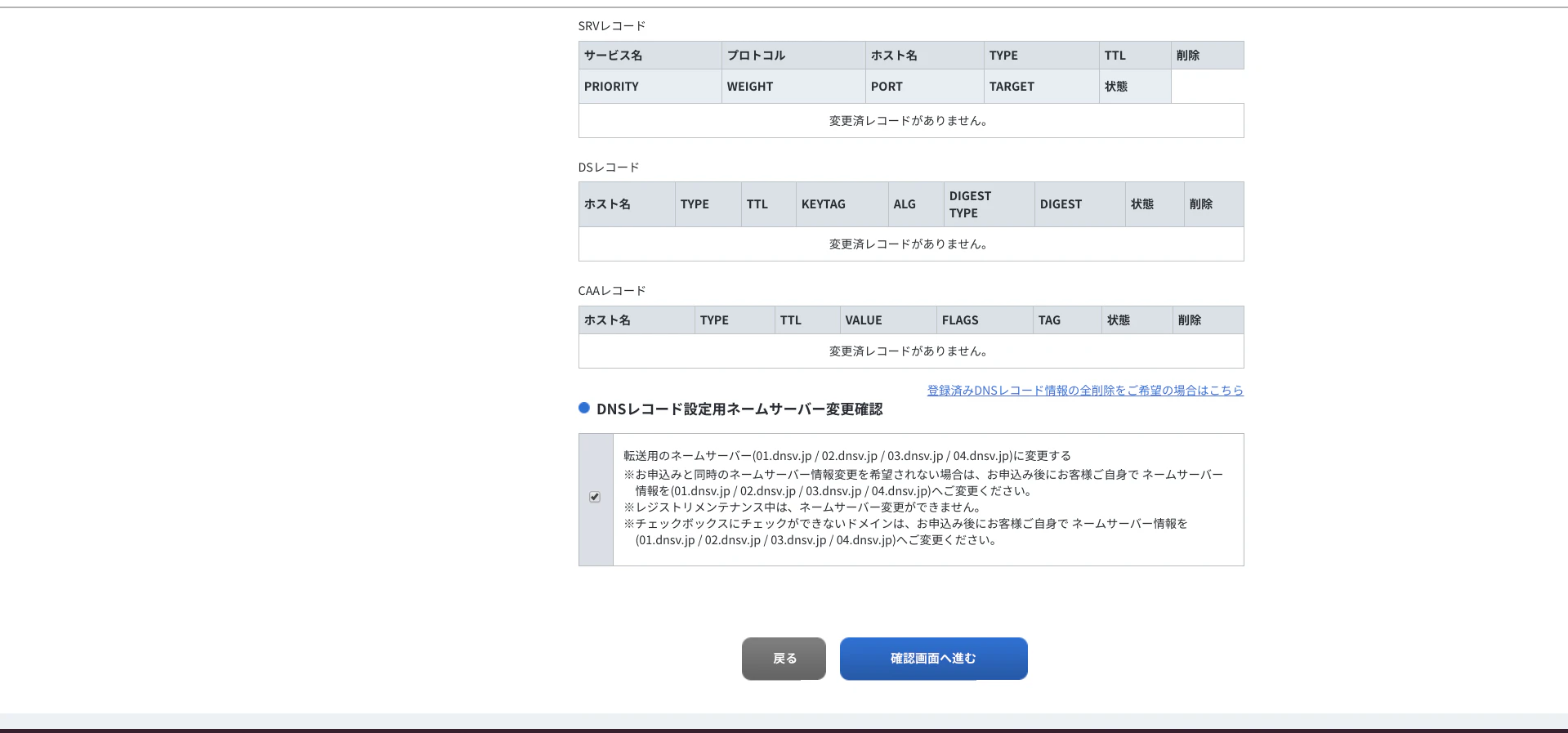Click the 状態 header in the DS table

pos(1155,204)
